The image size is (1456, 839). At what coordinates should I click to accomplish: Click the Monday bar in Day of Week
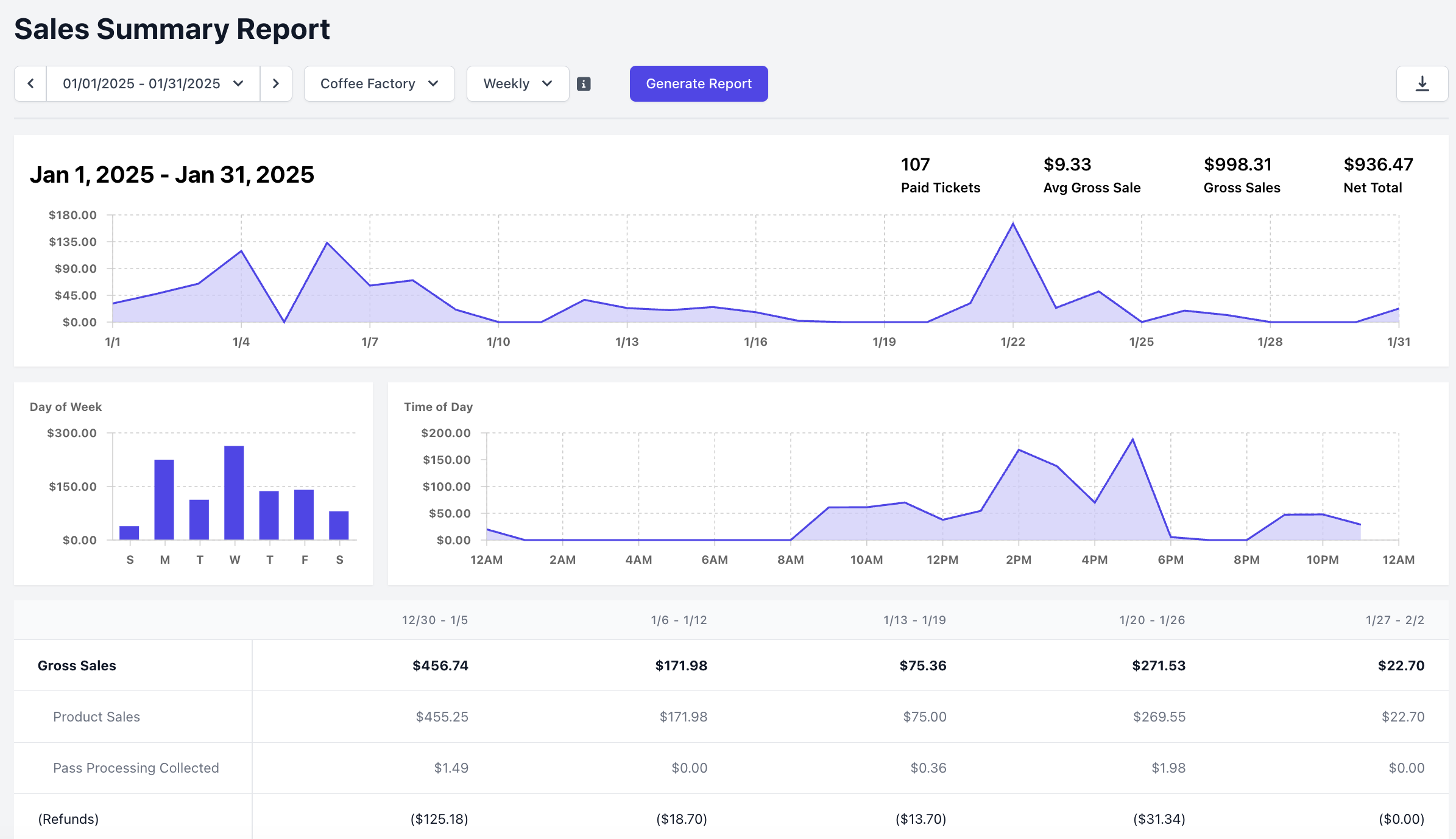tap(164, 499)
